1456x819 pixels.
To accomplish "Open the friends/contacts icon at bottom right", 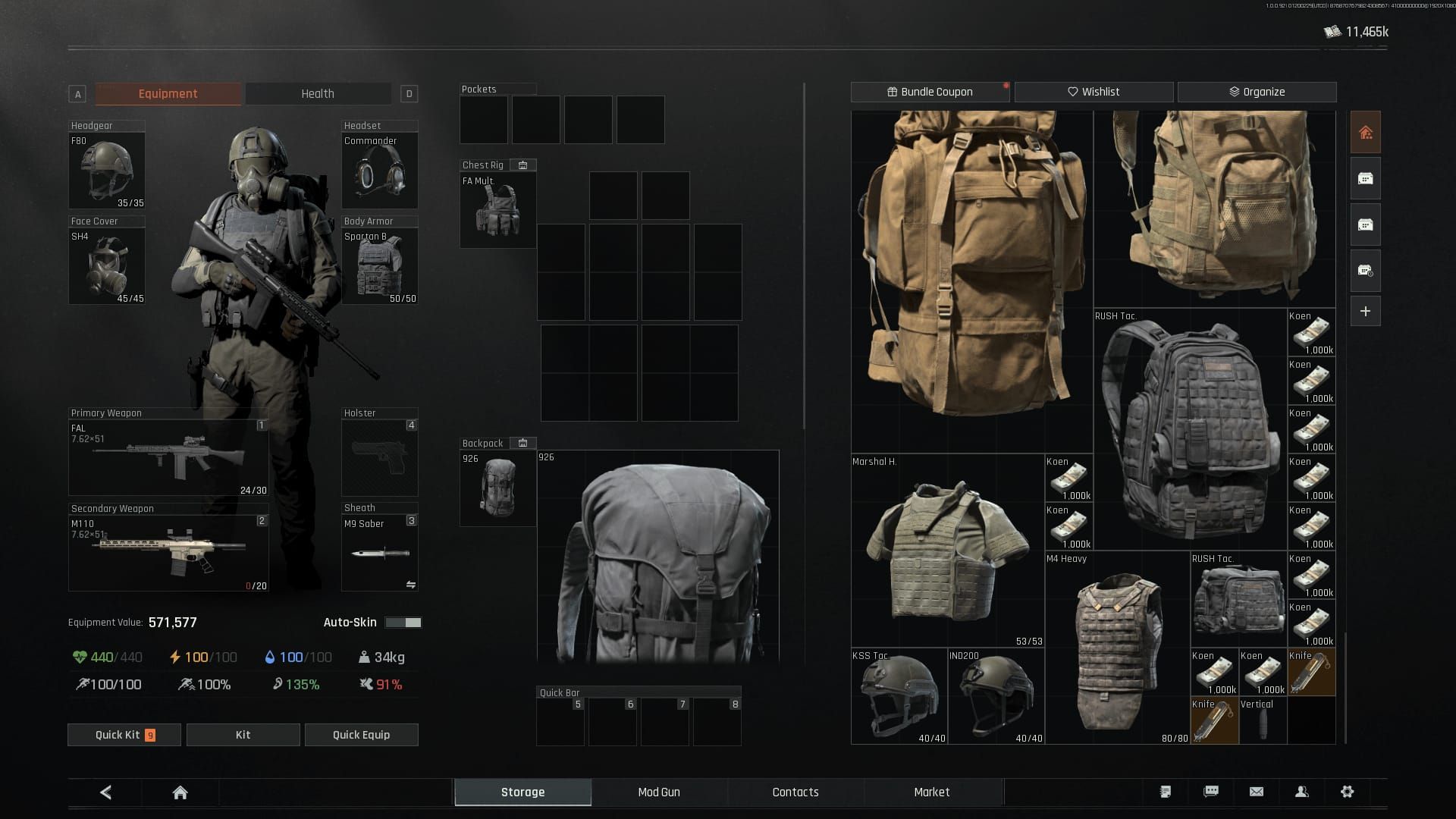I will click(1301, 792).
